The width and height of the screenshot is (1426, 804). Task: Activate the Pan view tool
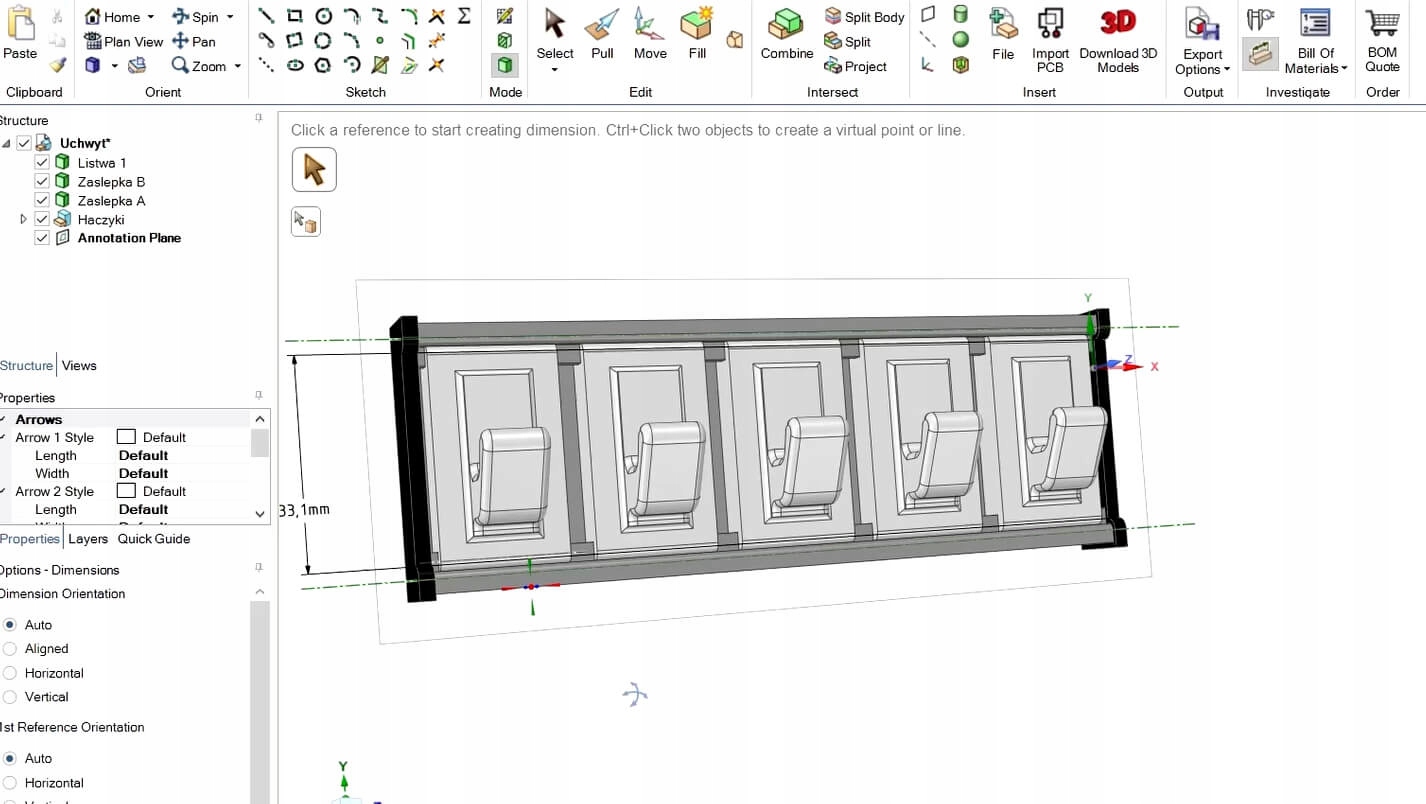click(x=194, y=41)
